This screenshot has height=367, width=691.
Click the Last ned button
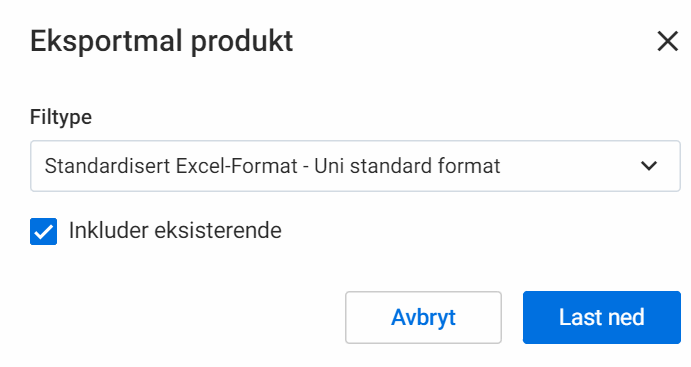(602, 317)
